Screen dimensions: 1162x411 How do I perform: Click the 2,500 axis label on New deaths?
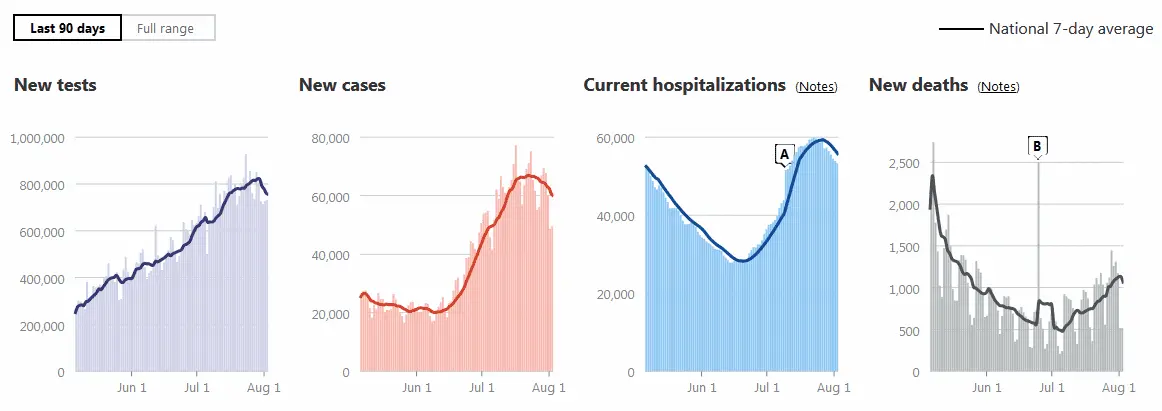(902, 163)
